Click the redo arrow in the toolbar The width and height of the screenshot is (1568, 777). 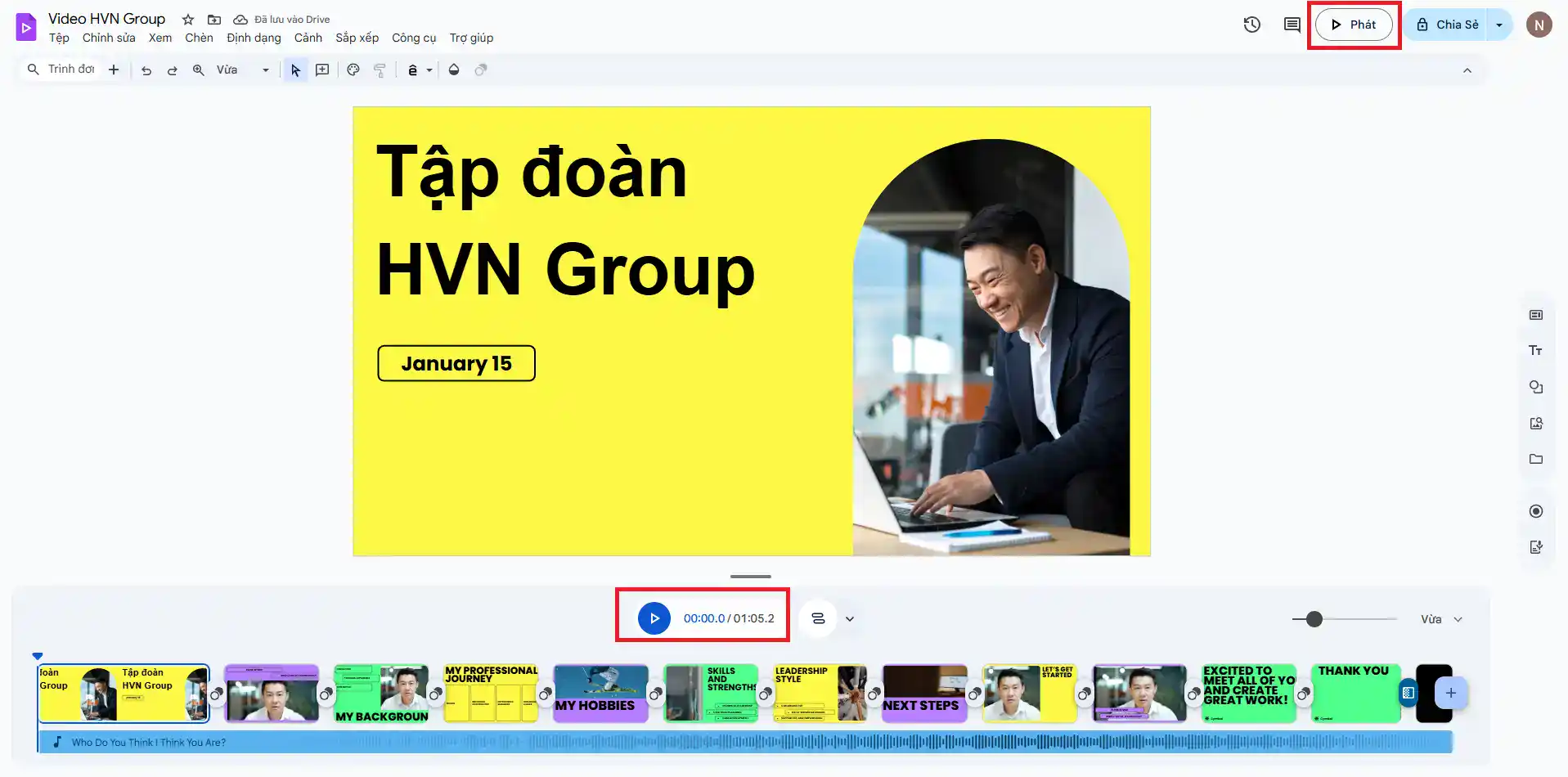pyautogui.click(x=173, y=70)
